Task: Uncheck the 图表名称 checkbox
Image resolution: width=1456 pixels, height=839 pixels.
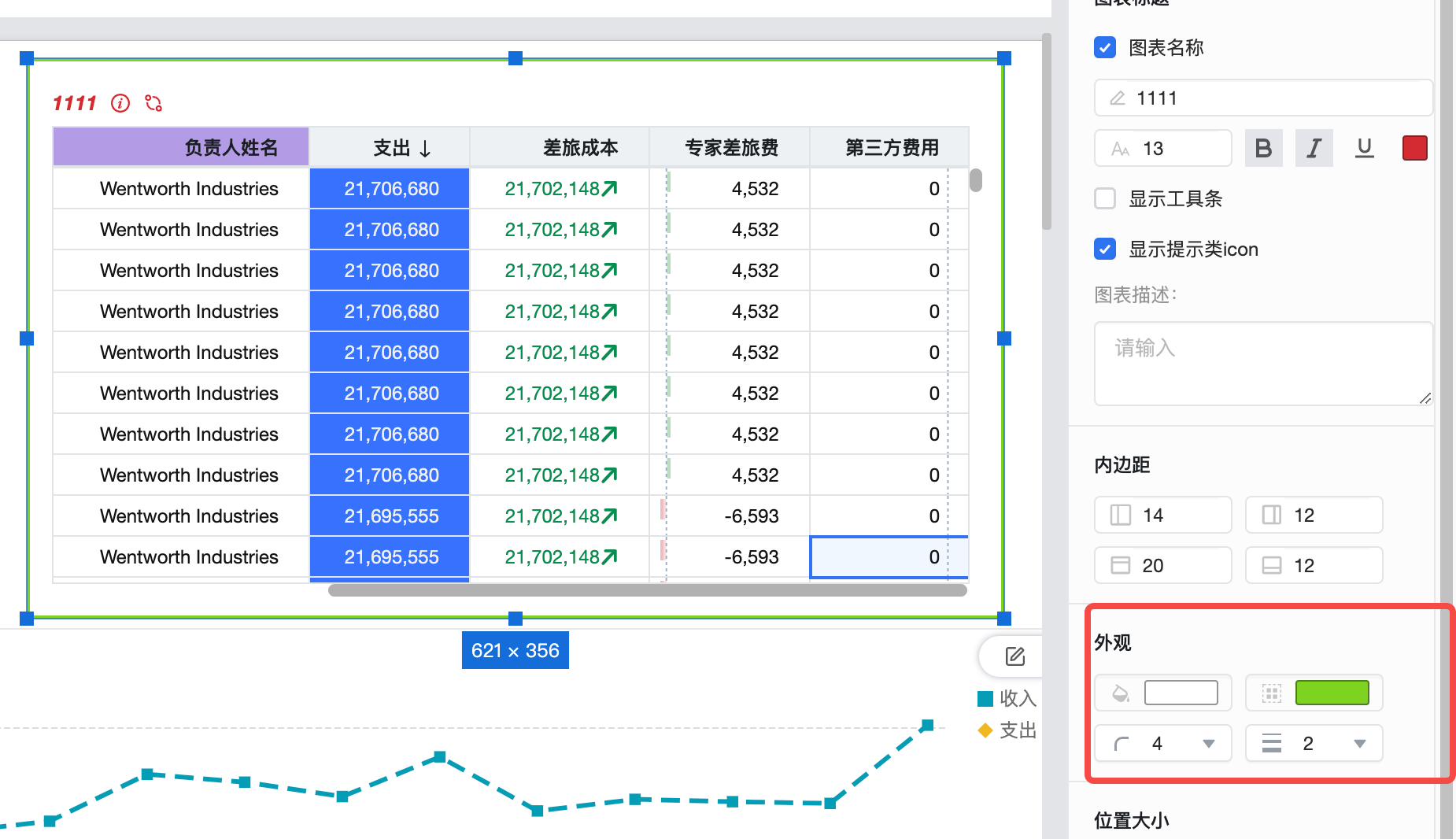Action: pos(1105,47)
